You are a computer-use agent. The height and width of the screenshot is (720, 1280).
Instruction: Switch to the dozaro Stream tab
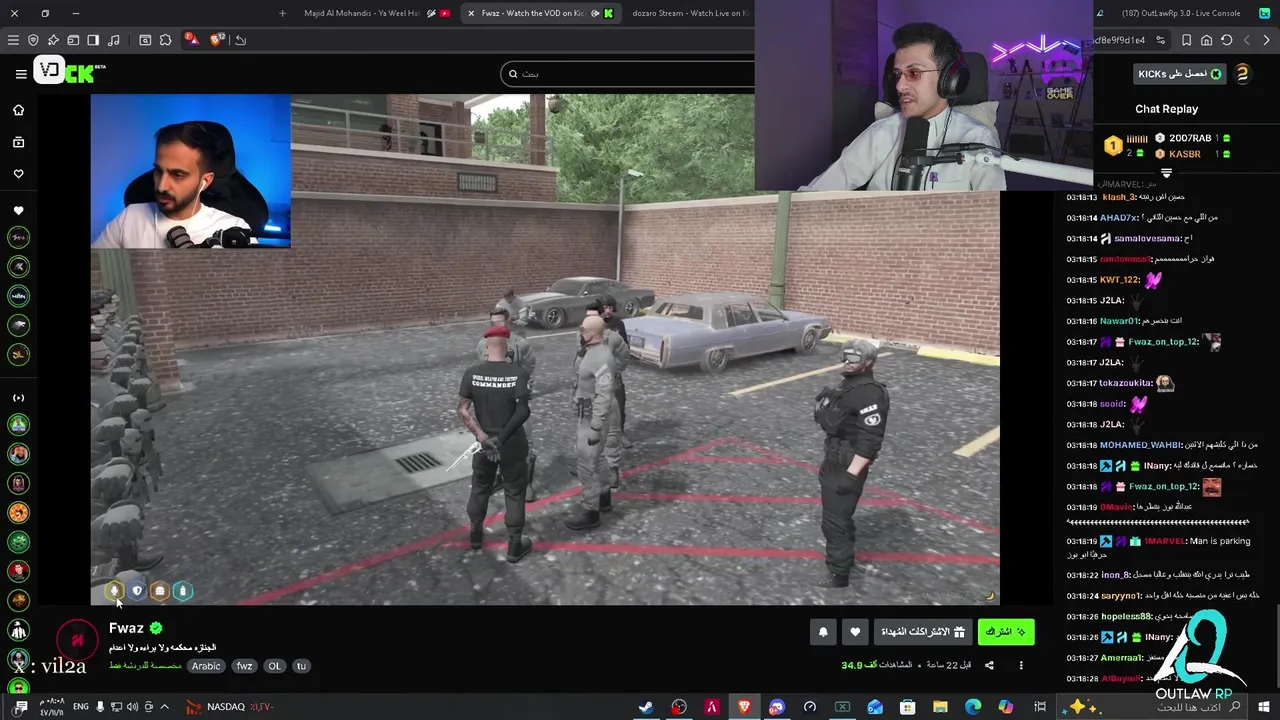[x=690, y=13]
